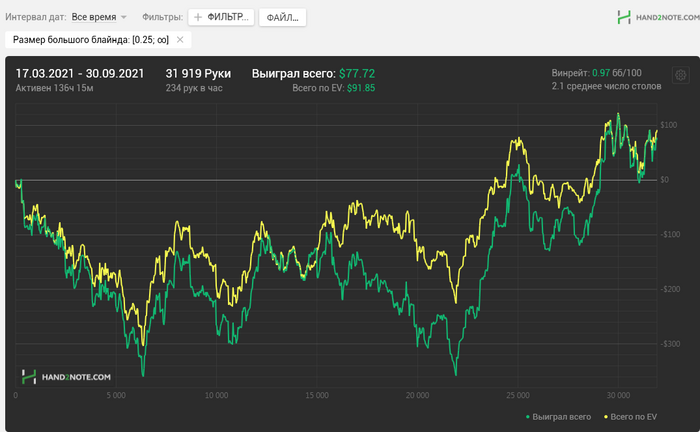
Task: Open the 'Все время' date interval dropdown
Action: [99, 17]
